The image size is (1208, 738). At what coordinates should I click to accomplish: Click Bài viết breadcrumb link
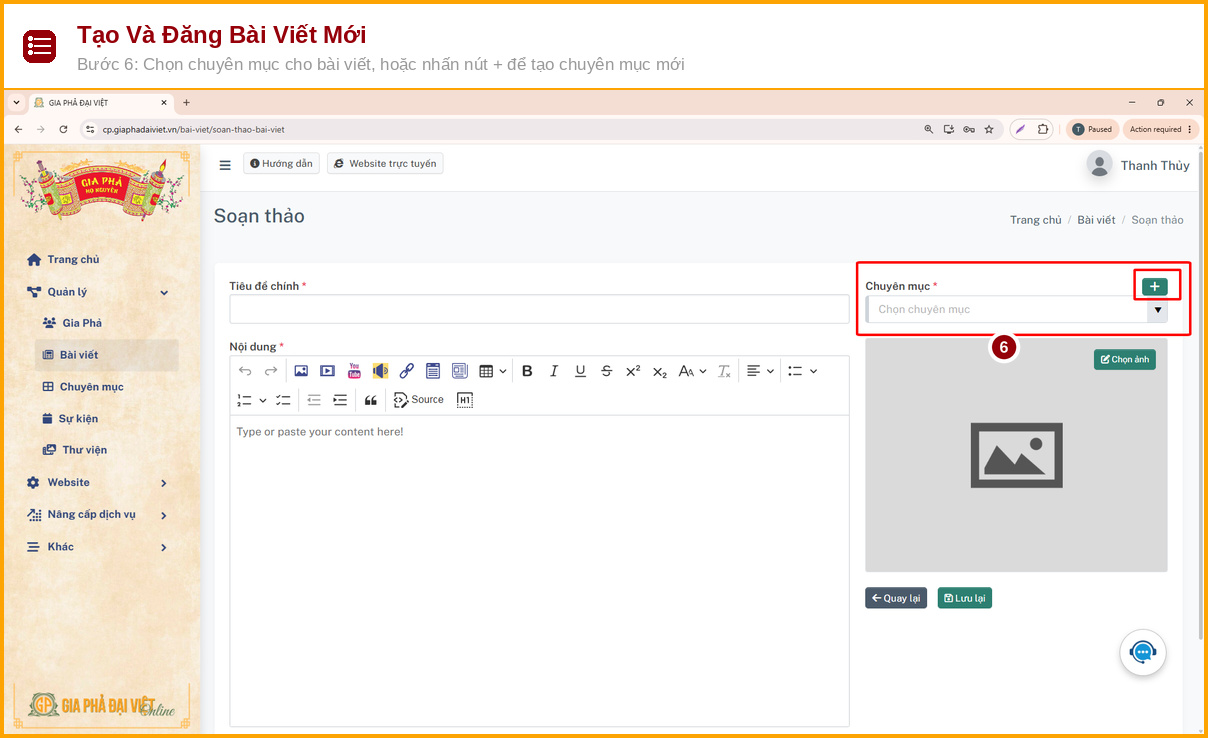pos(1096,220)
